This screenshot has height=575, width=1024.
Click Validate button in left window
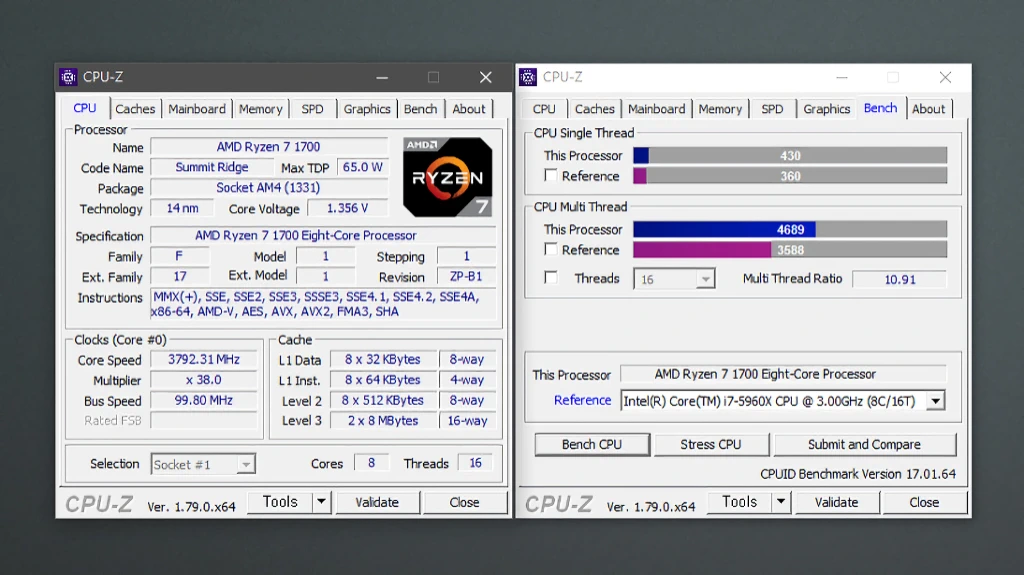click(x=377, y=502)
